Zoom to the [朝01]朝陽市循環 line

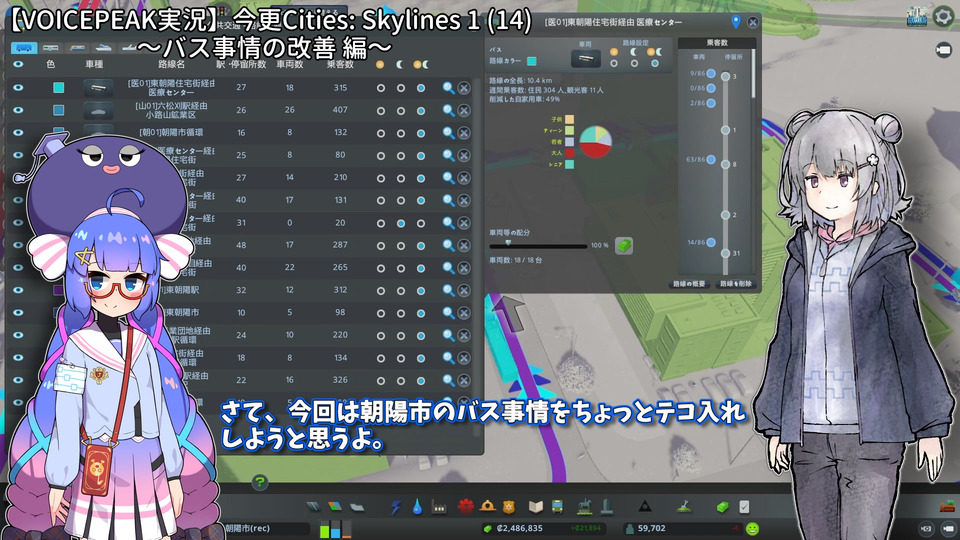click(x=449, y=133)
